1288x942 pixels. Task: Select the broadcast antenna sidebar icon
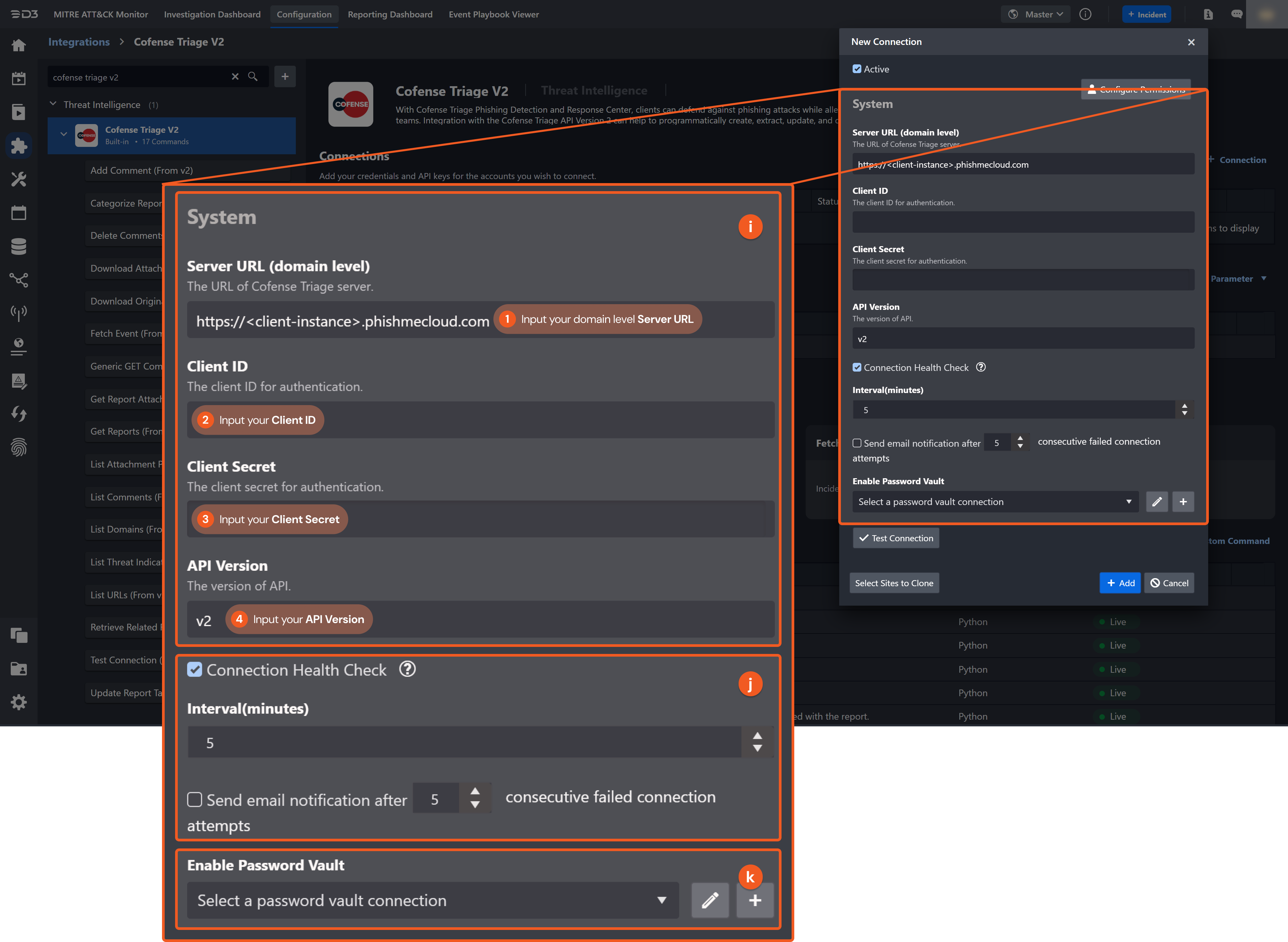(19, 313)
